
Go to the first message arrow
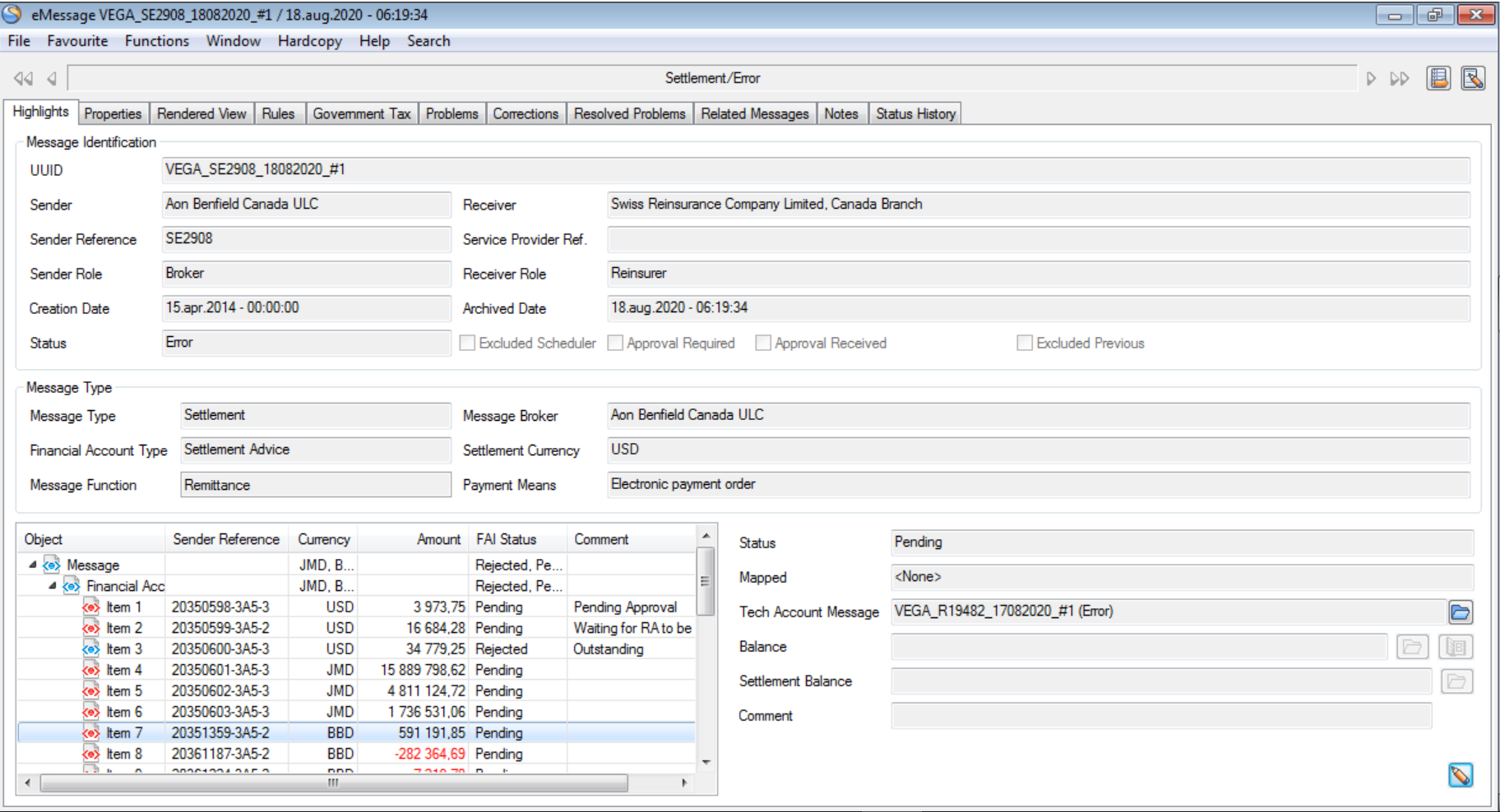coord(23,79)
